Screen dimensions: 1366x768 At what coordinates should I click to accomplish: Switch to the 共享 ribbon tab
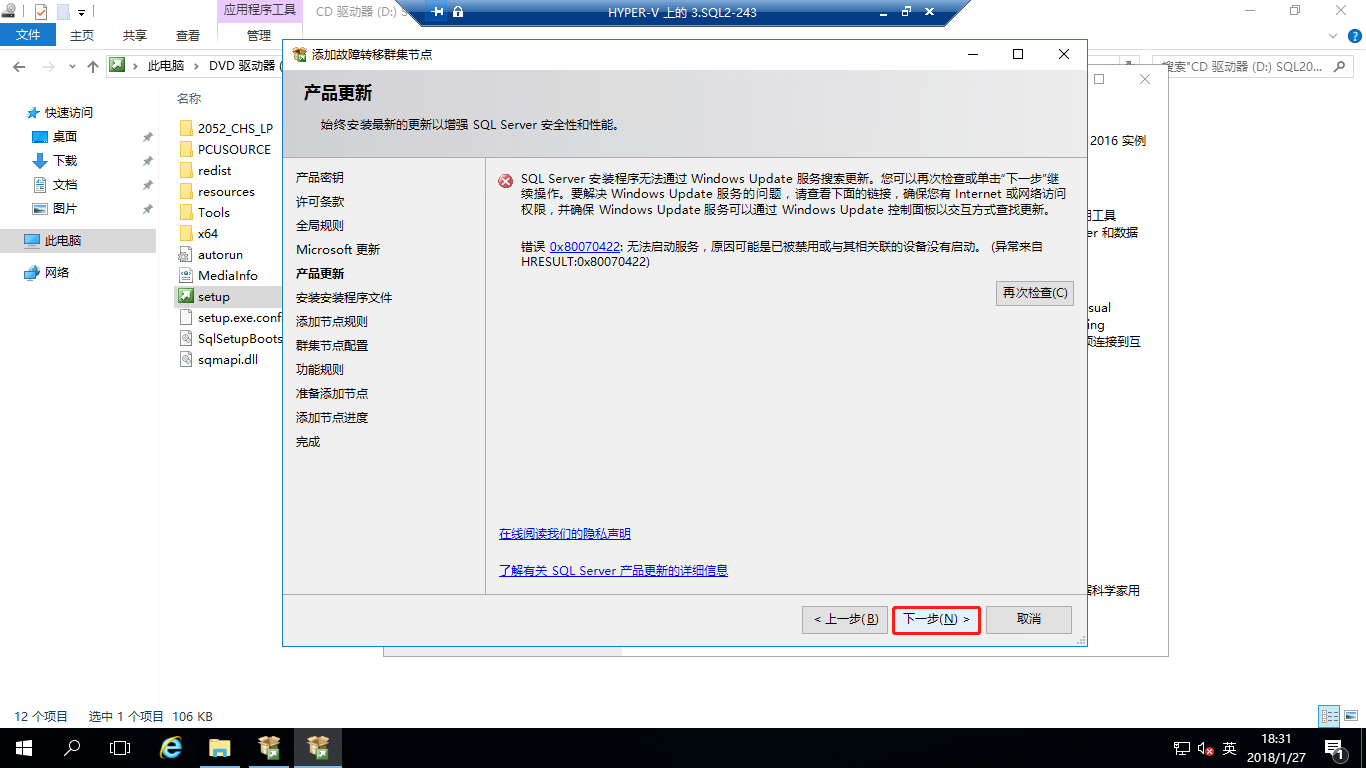click(135, 35)
